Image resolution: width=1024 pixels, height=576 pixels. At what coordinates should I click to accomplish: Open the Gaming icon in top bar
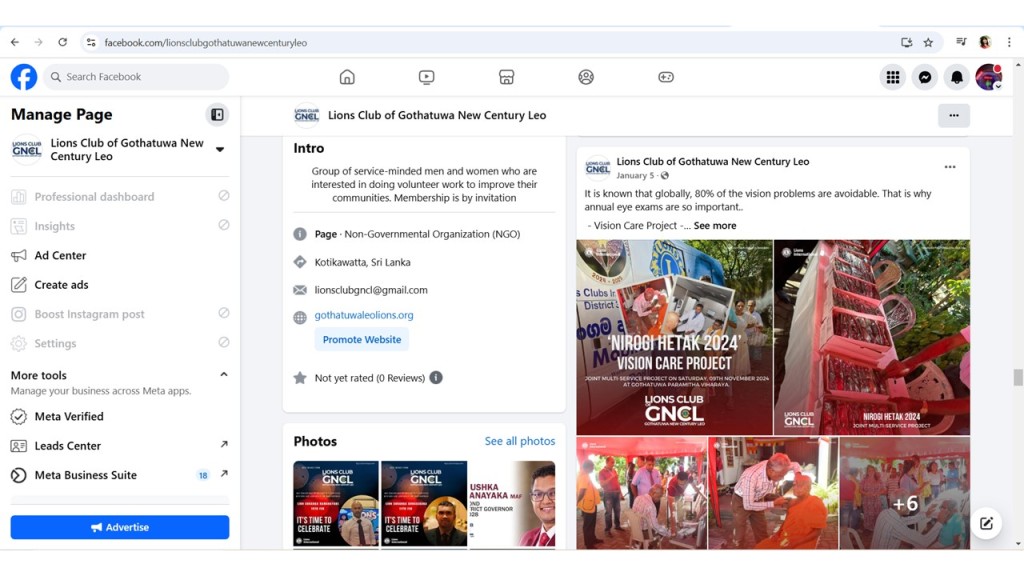(665, 77)
